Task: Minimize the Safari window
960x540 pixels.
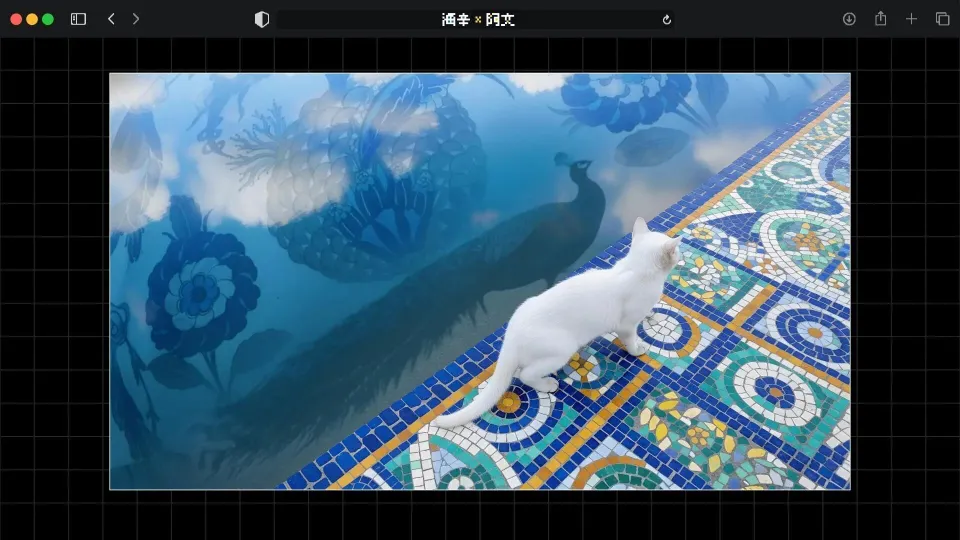Action: pyautogui.click(x=32, y=19)
